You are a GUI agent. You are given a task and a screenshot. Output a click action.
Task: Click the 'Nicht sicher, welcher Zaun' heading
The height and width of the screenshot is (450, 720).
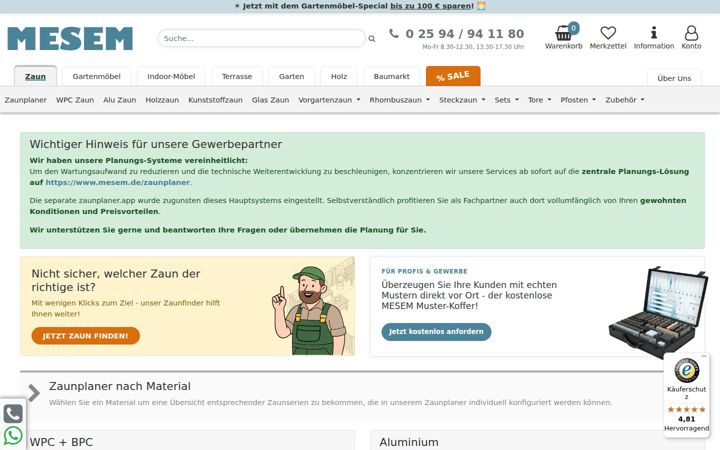click(116, 280)
